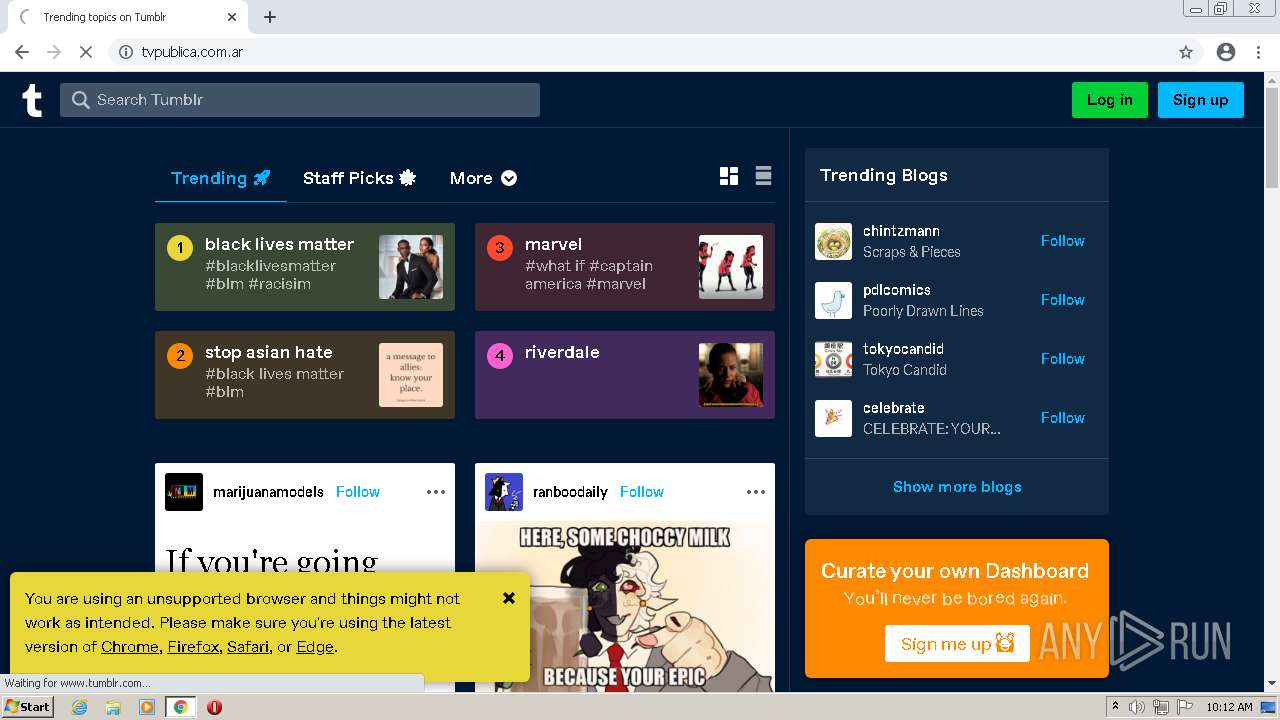
Task: Click the pdlcomics blog name
Action: [x=897, y=290]
